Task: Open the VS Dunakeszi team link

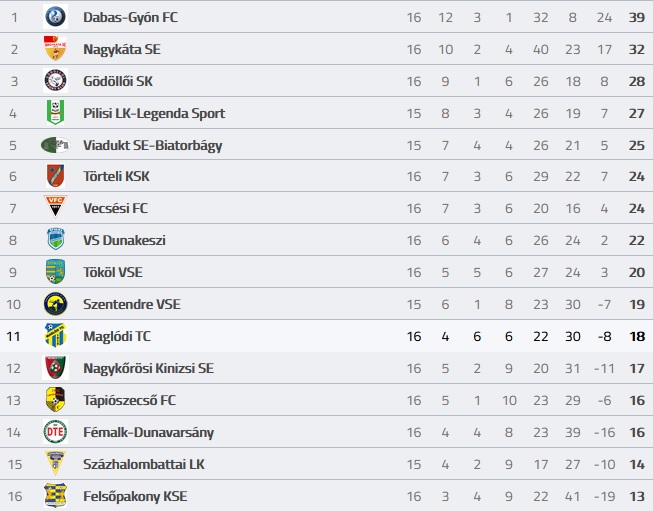Action: [x=124, y=240]
